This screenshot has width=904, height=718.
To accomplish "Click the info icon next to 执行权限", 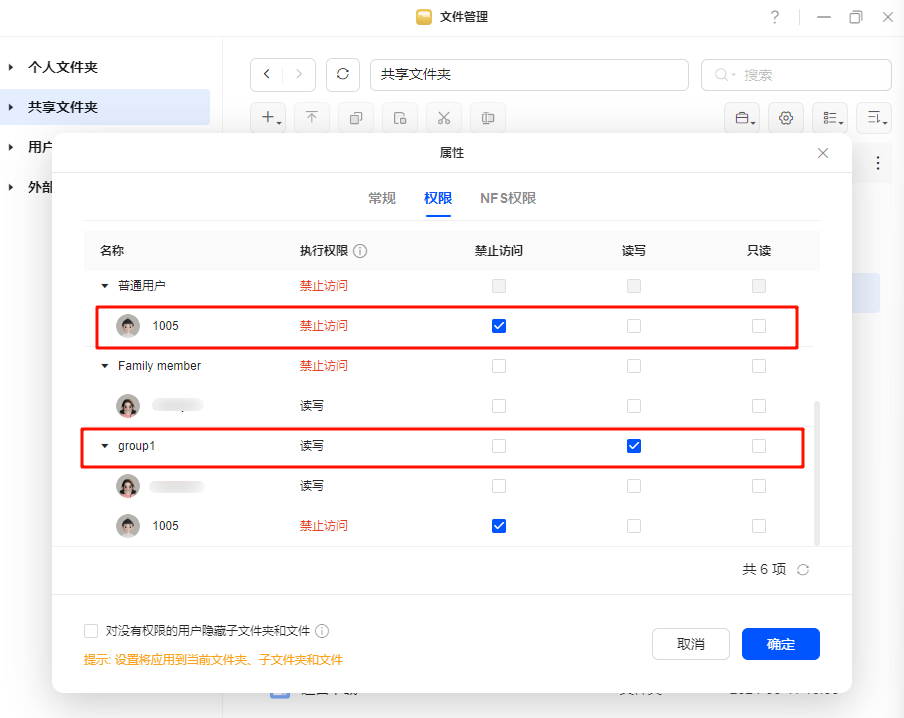I will click(x=360, y=251).
